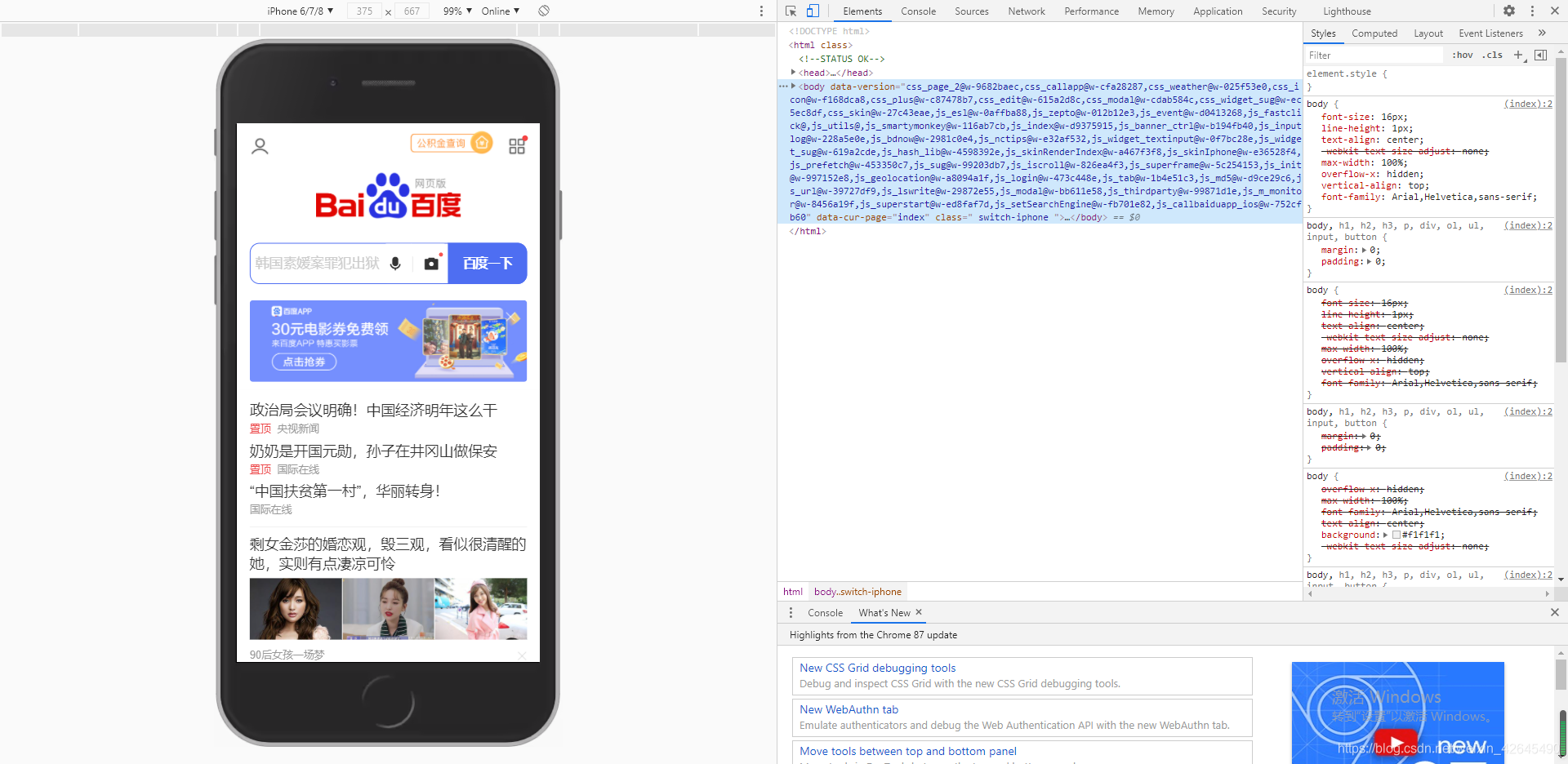This screenshot has width=1568, height=764.
Task: Tap the camera image search icon
Action: click(x=431, y=264)
